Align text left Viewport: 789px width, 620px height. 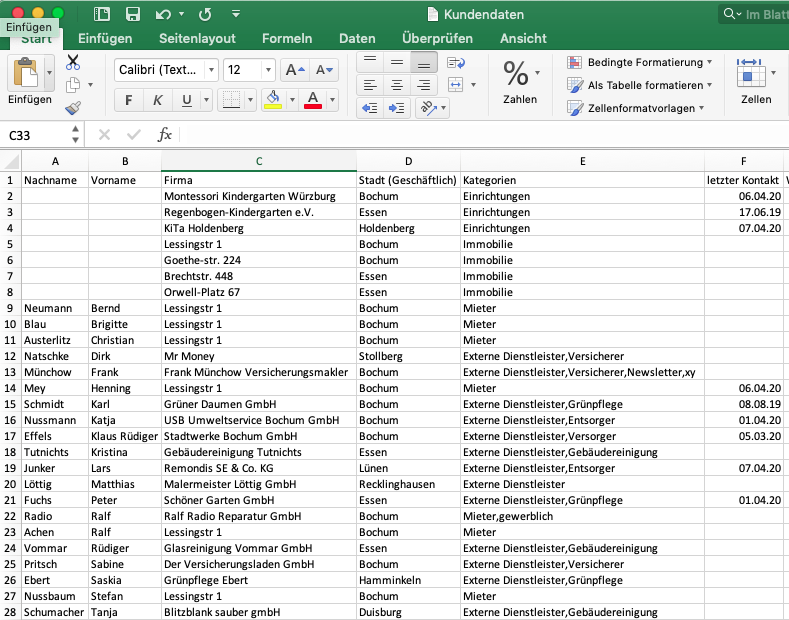[x=370, y=85]
